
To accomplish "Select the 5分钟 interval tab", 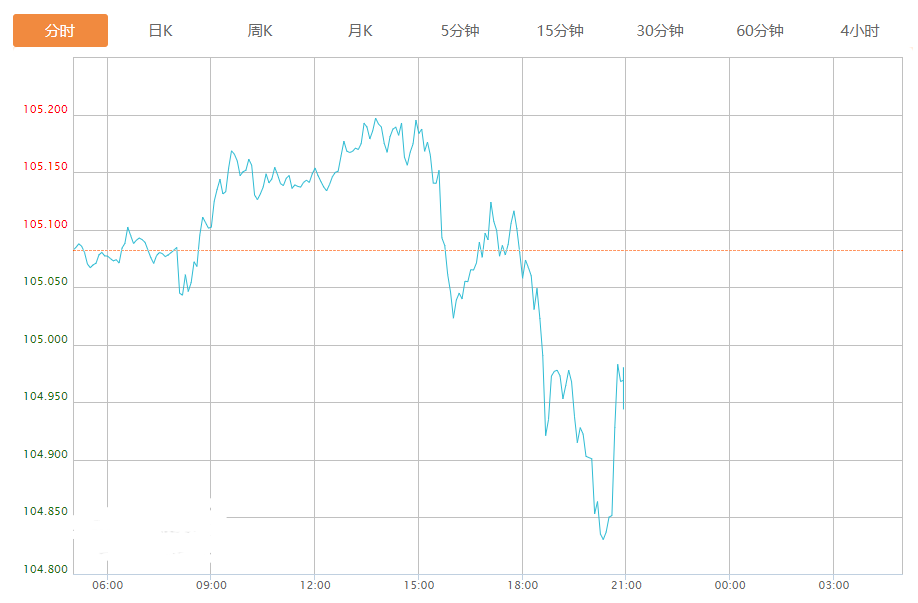I will [x=460, y=31].
